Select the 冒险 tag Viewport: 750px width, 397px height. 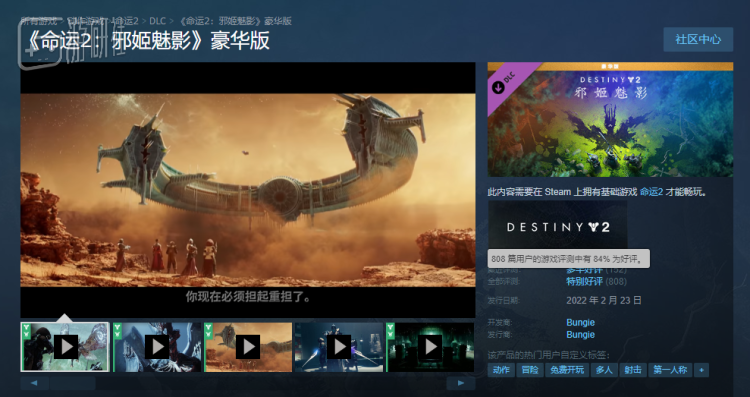(x=529, y=370)
